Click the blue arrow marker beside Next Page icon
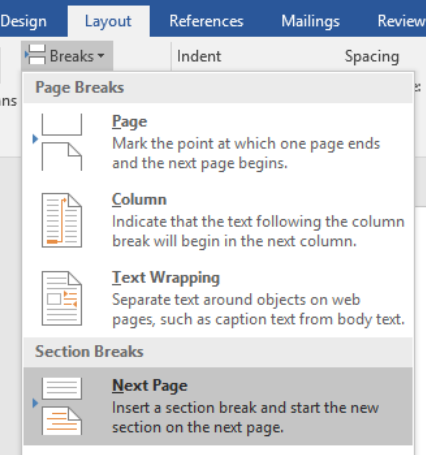The image size is (426, 455). [35, 403]
